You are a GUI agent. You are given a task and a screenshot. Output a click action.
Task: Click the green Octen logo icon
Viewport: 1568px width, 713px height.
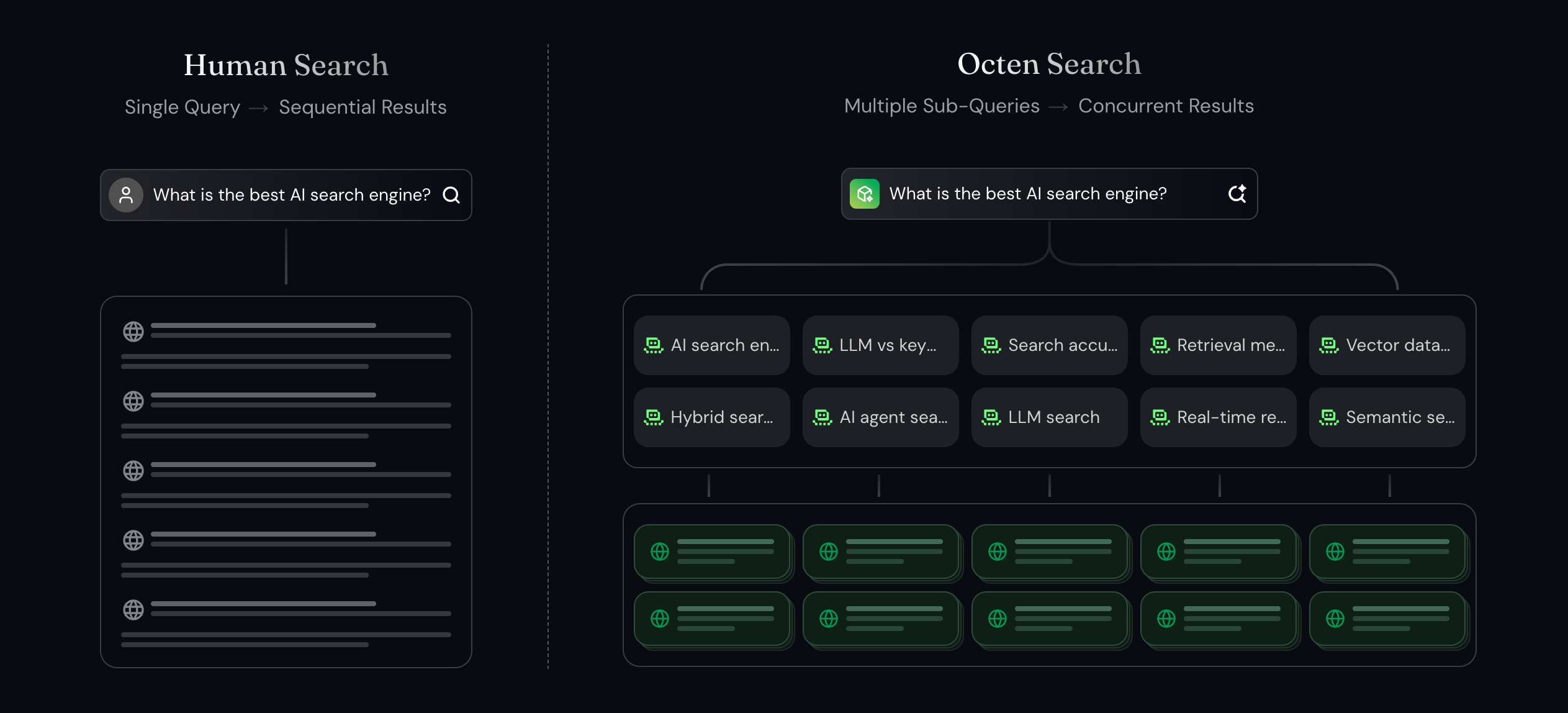pos(865,194)
